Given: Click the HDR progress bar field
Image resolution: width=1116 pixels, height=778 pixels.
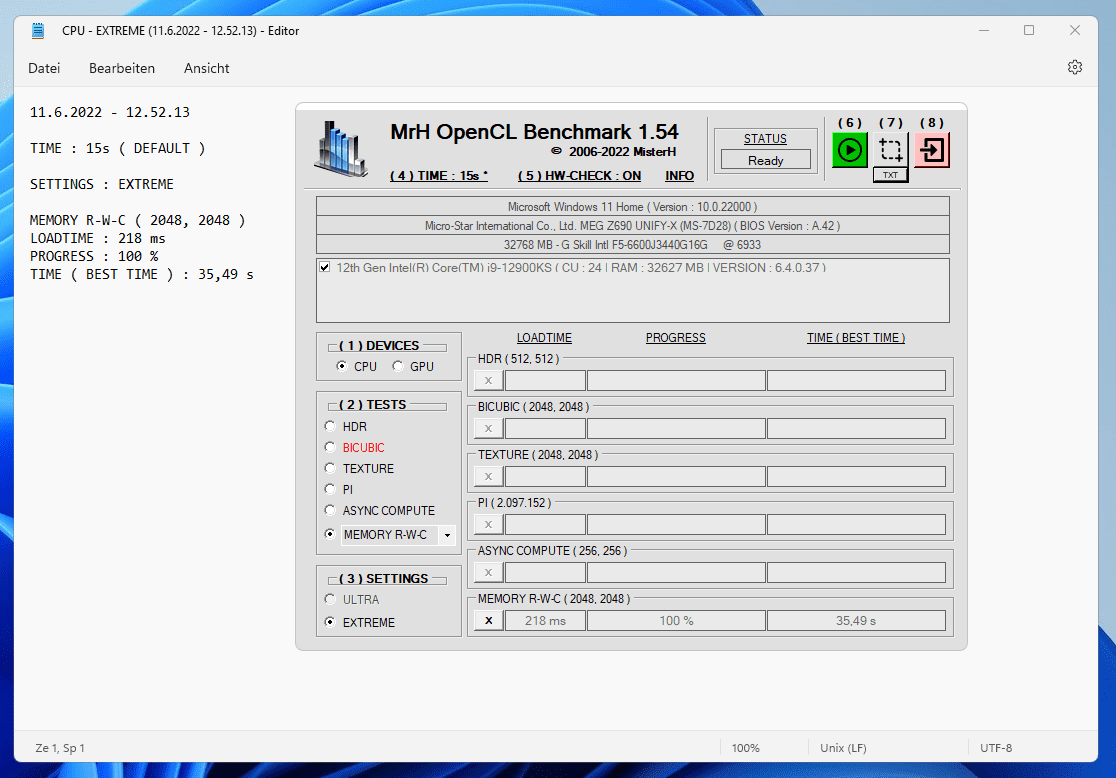Looking at the screenshot, I should (676, 381).
